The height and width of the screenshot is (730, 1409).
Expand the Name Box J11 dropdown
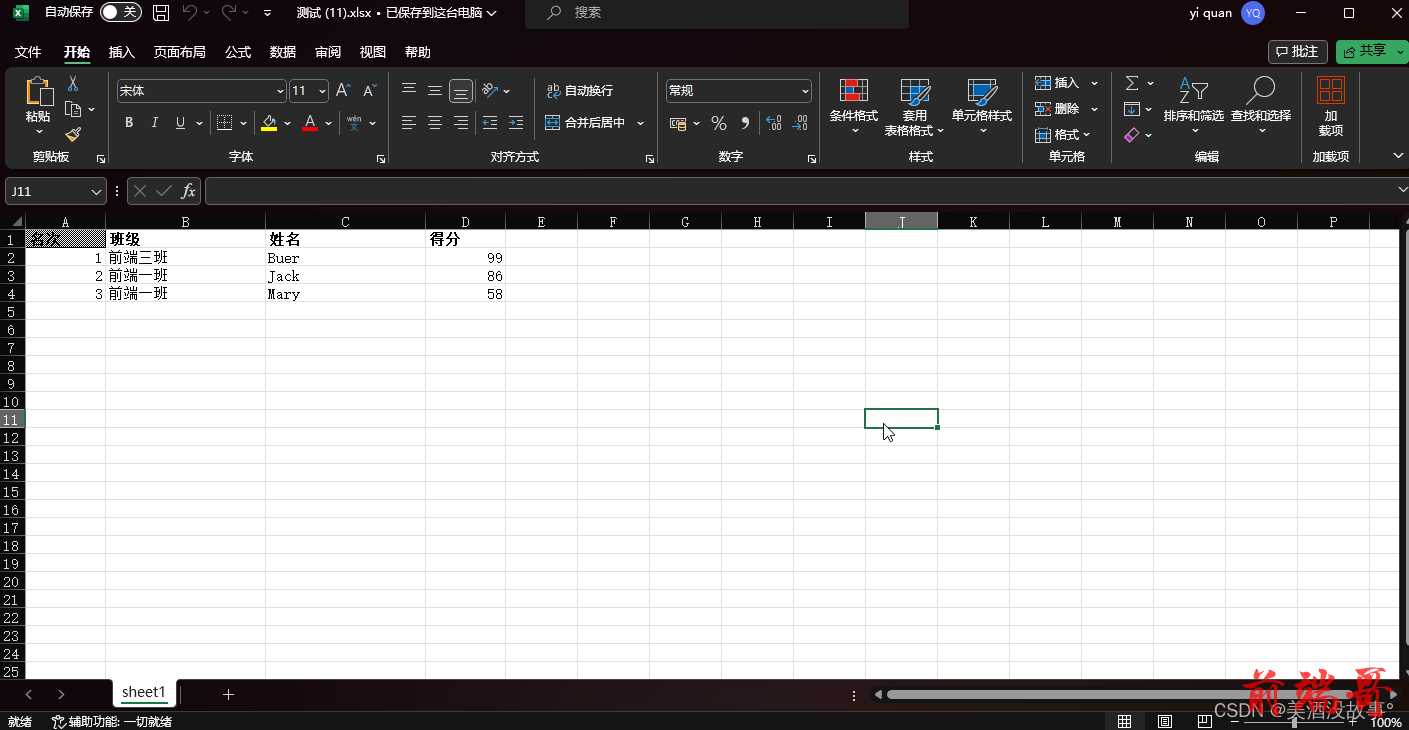97,191
